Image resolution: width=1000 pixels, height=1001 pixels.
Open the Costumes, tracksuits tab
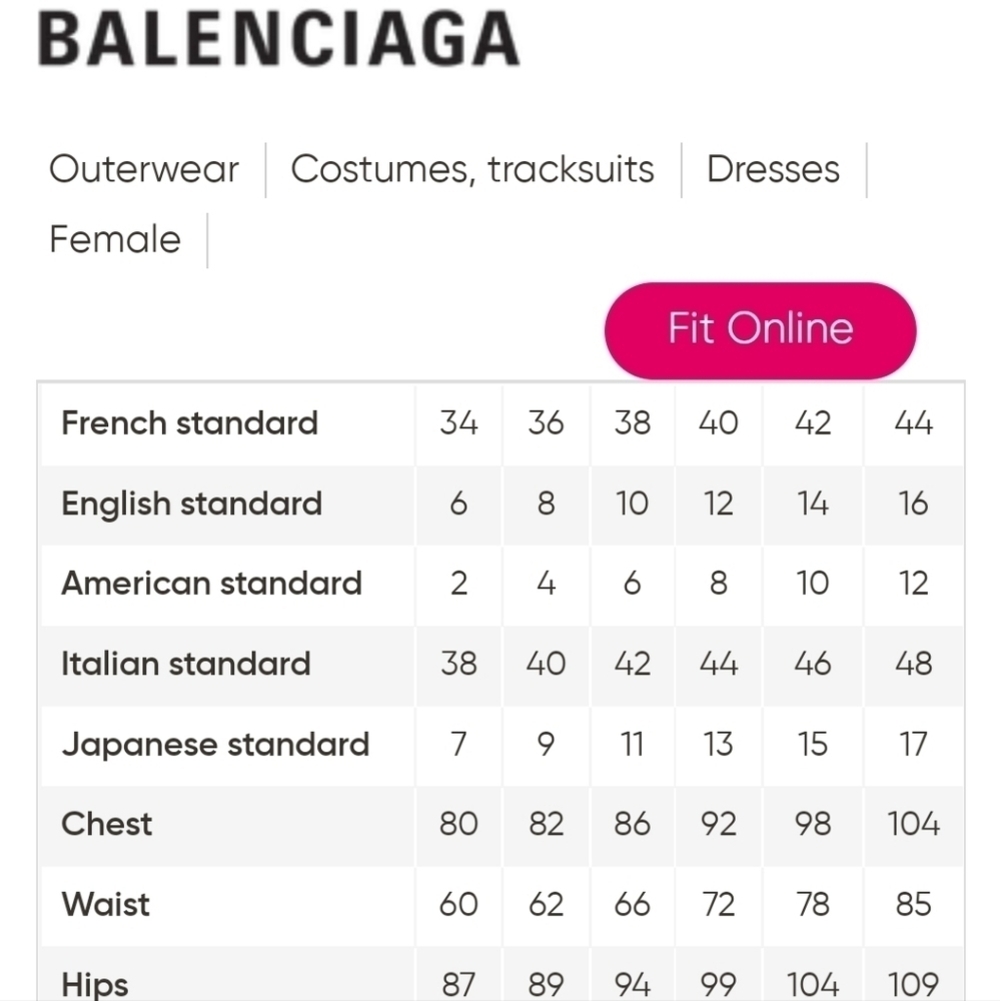point(472,169)
